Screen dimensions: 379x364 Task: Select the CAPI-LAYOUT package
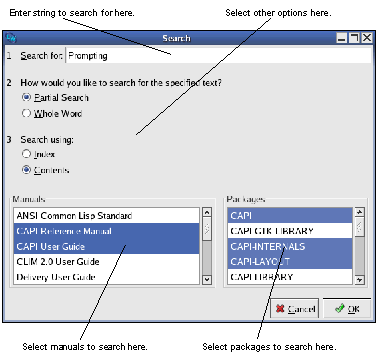click(290, 262)
